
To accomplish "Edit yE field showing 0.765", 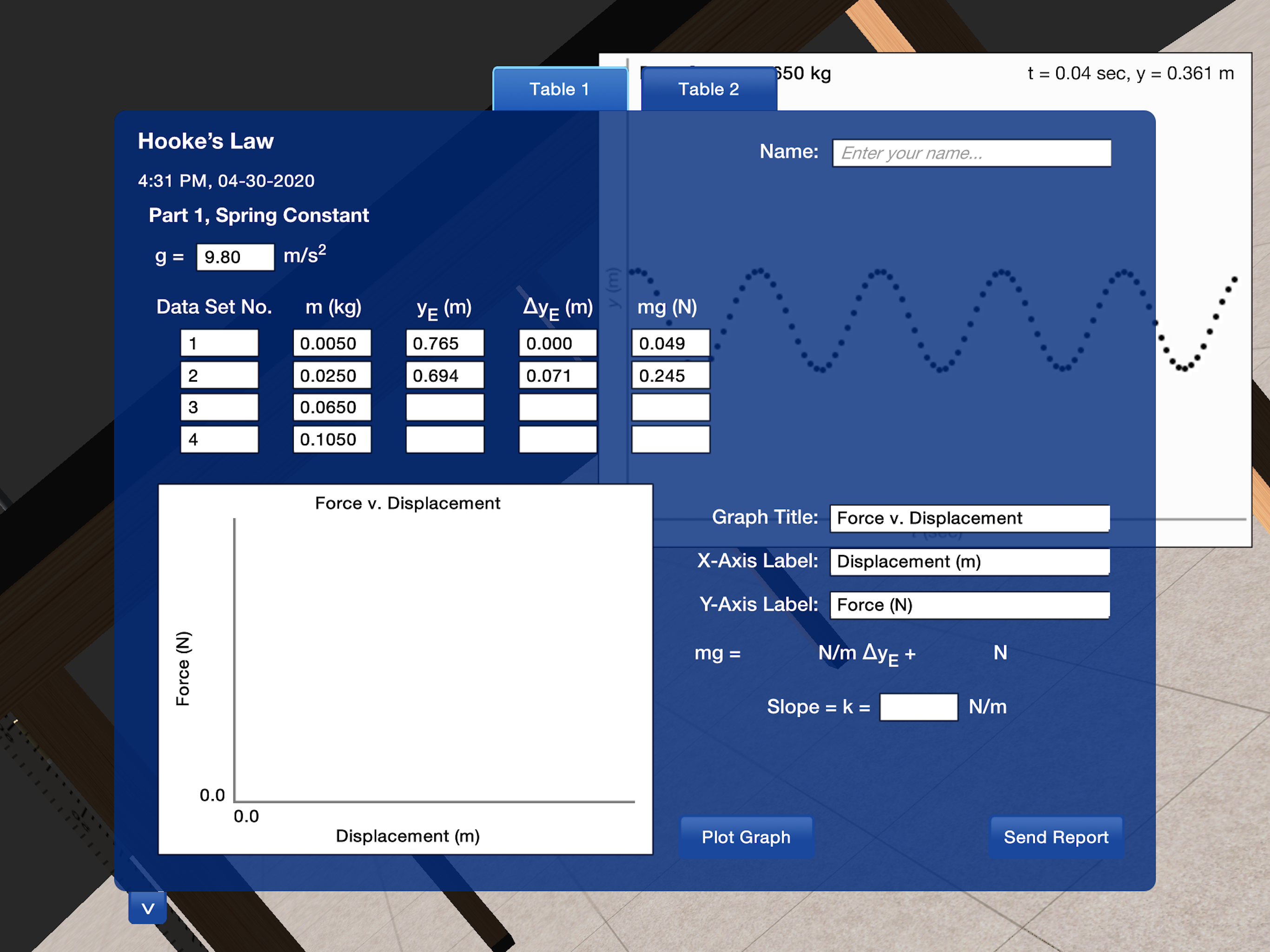I will coord(445,343).
